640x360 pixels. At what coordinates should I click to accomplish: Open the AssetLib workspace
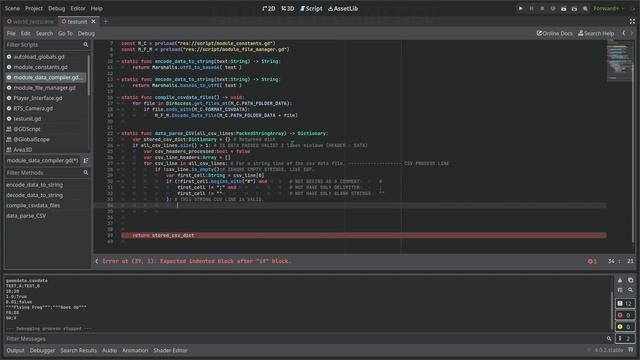click(343, 9)
